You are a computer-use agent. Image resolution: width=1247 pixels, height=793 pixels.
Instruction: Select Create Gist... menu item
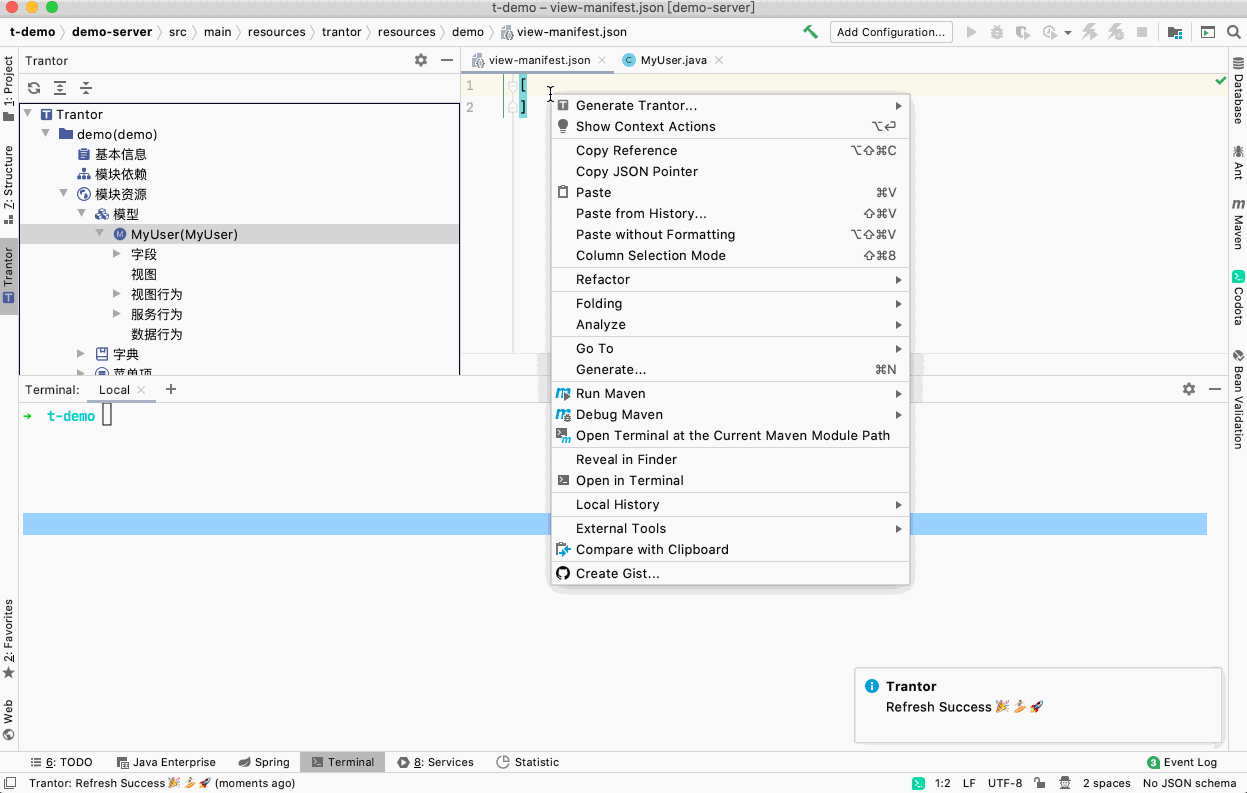(x=730, y=573)
